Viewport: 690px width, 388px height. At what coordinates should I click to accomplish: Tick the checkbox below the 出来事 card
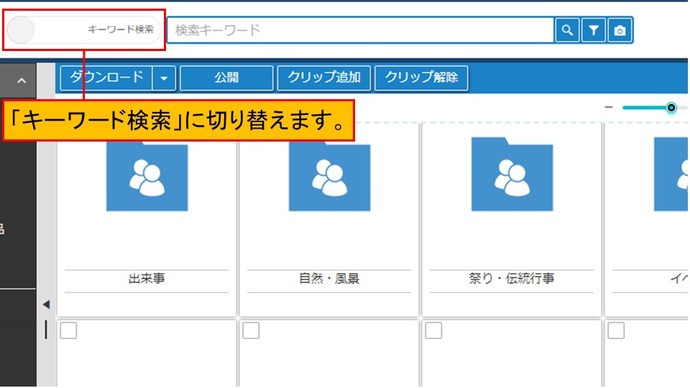[x=68, y=330]
